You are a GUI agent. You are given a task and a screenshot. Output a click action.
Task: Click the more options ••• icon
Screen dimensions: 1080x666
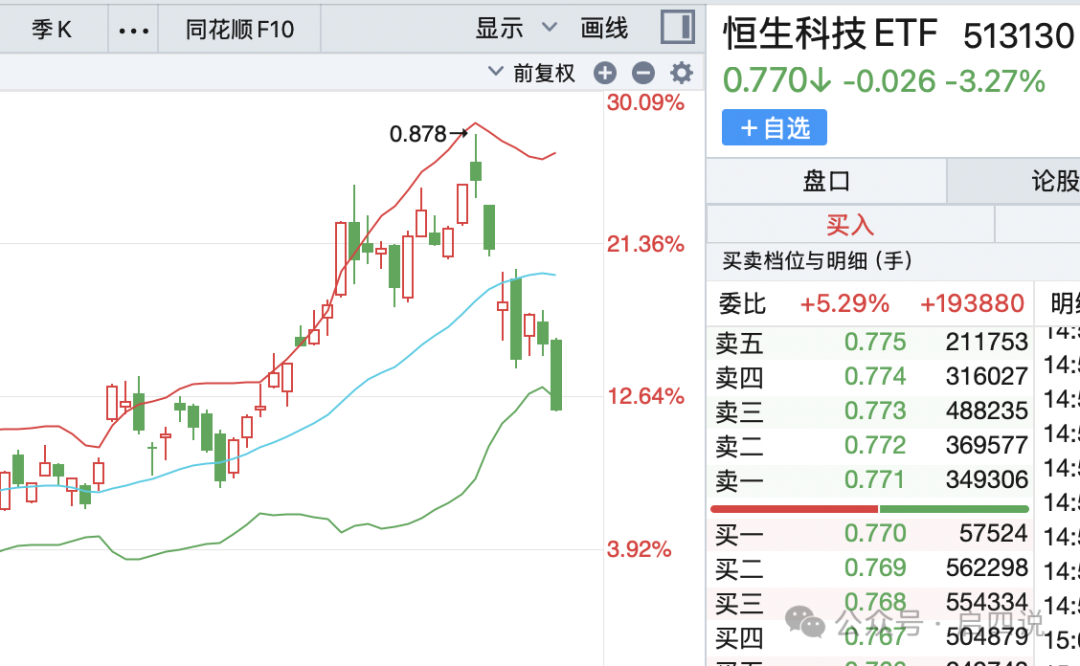[x=132, y=28]
